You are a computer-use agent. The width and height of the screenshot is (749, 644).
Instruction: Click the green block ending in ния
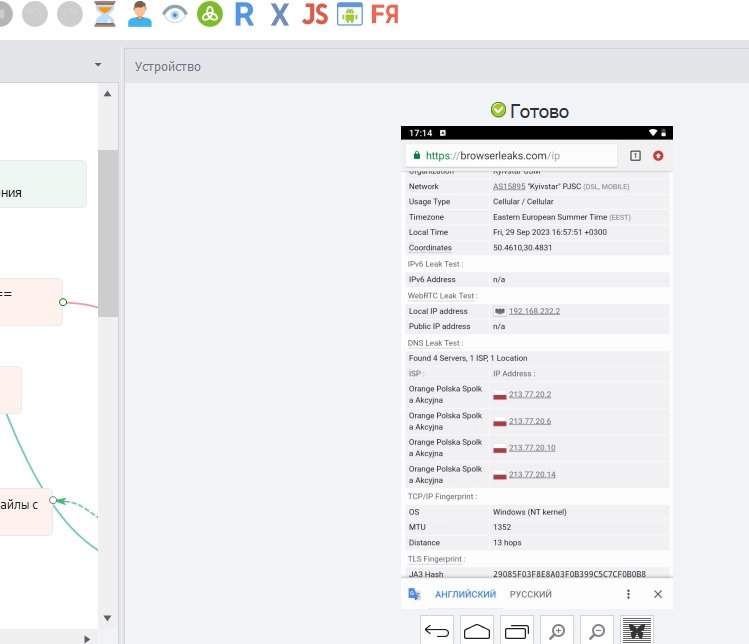(x=43, y=184)
